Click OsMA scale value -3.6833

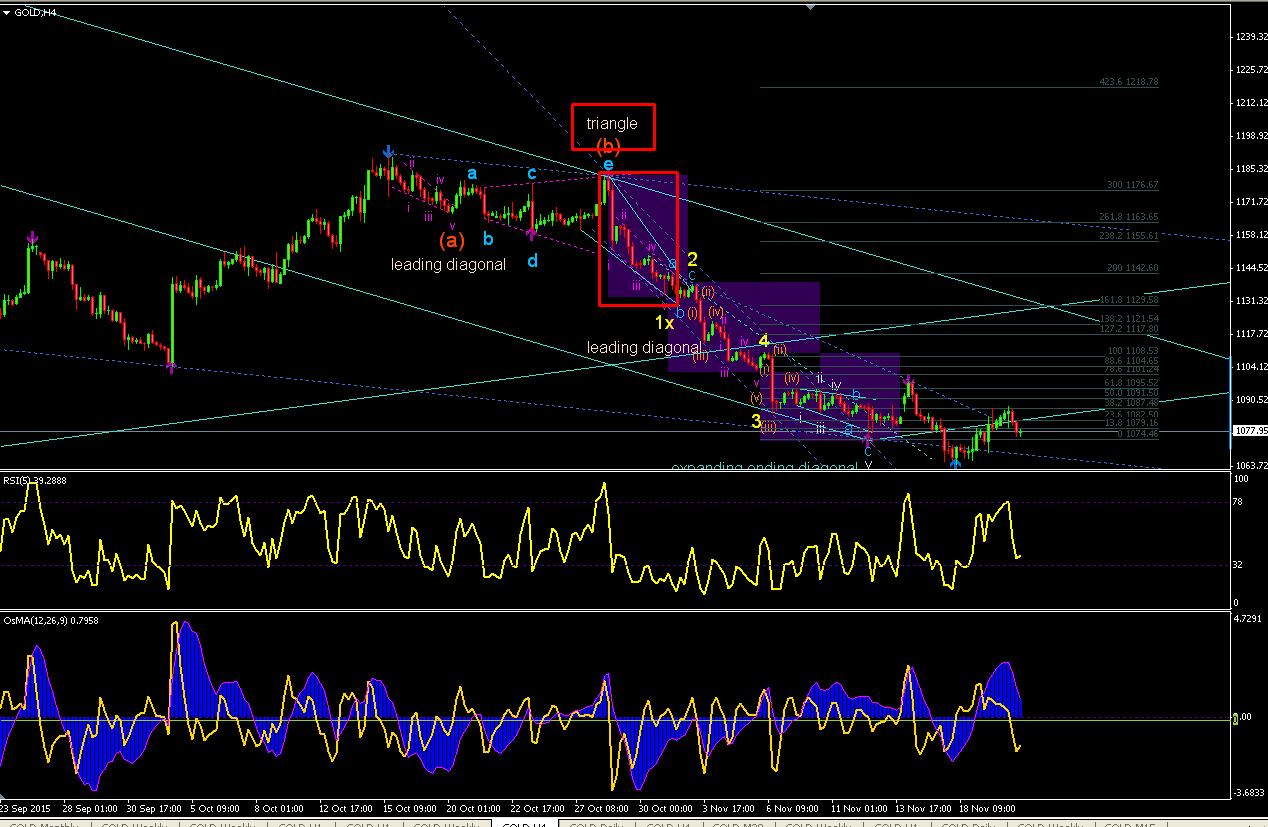pyautogui.click(x=1250, y=793)
